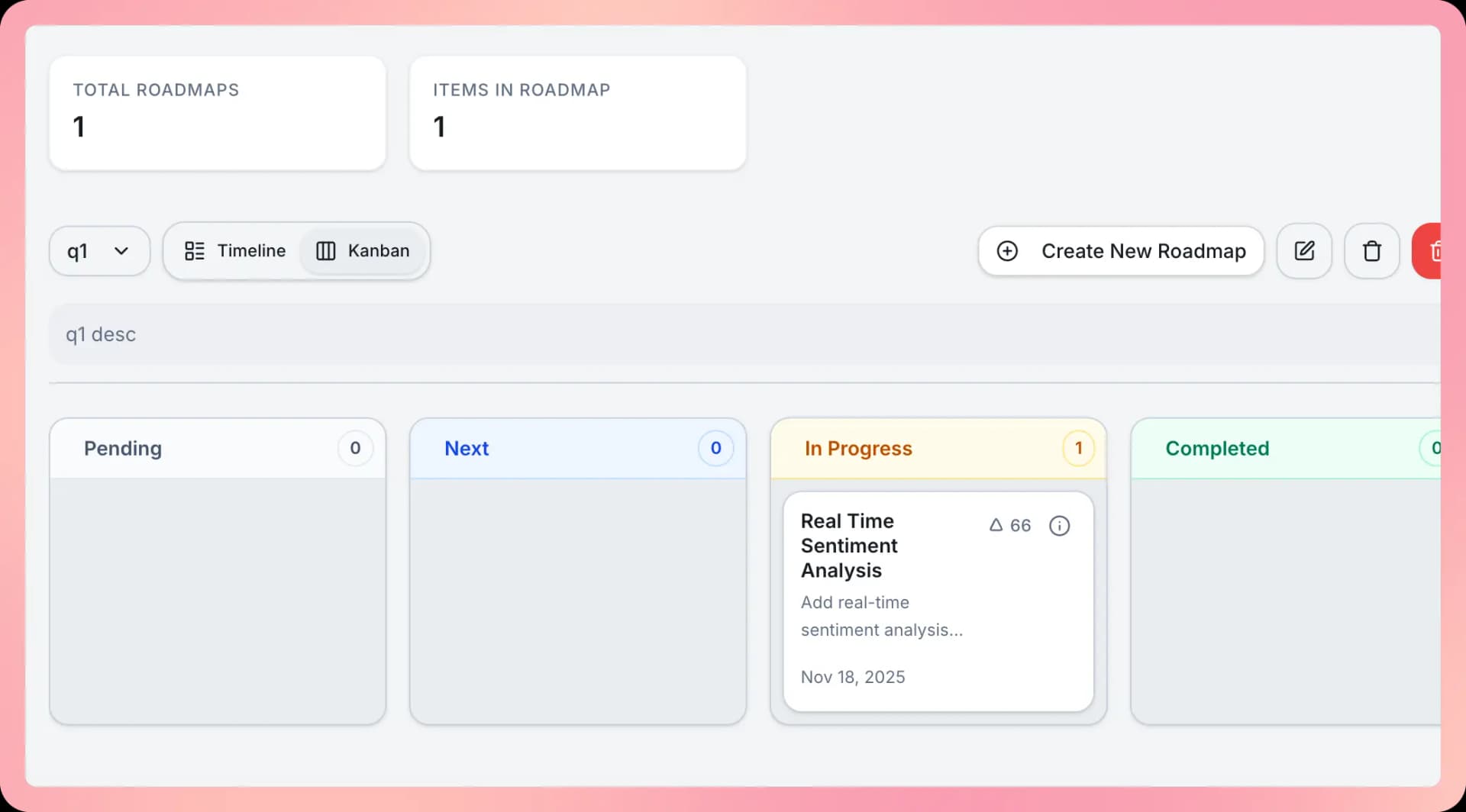The height and width of the screenshot is (812, 1466).
Task: Switch to Kanban view
Action: 363,251
